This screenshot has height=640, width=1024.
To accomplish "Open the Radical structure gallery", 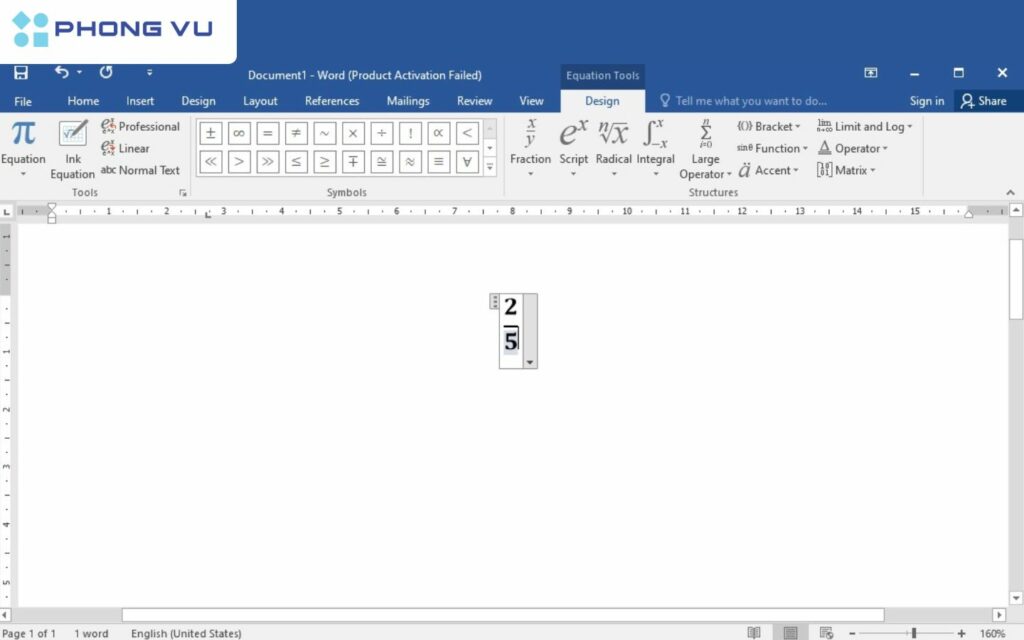I will tap(613, 147).
